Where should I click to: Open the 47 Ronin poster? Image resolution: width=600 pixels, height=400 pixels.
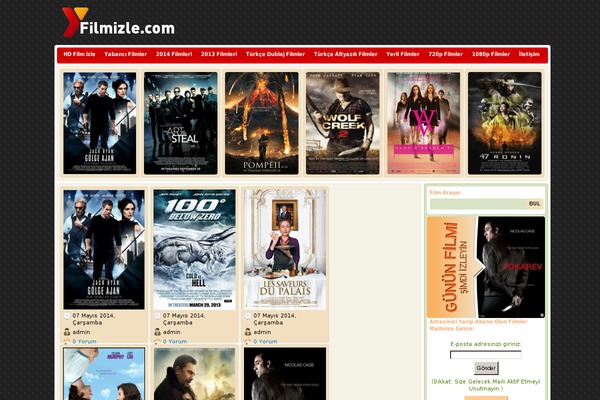pos(505,123)
